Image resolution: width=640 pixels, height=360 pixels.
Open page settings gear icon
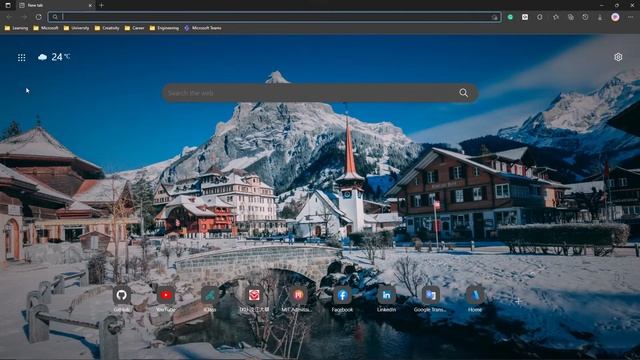coord(618,57)
